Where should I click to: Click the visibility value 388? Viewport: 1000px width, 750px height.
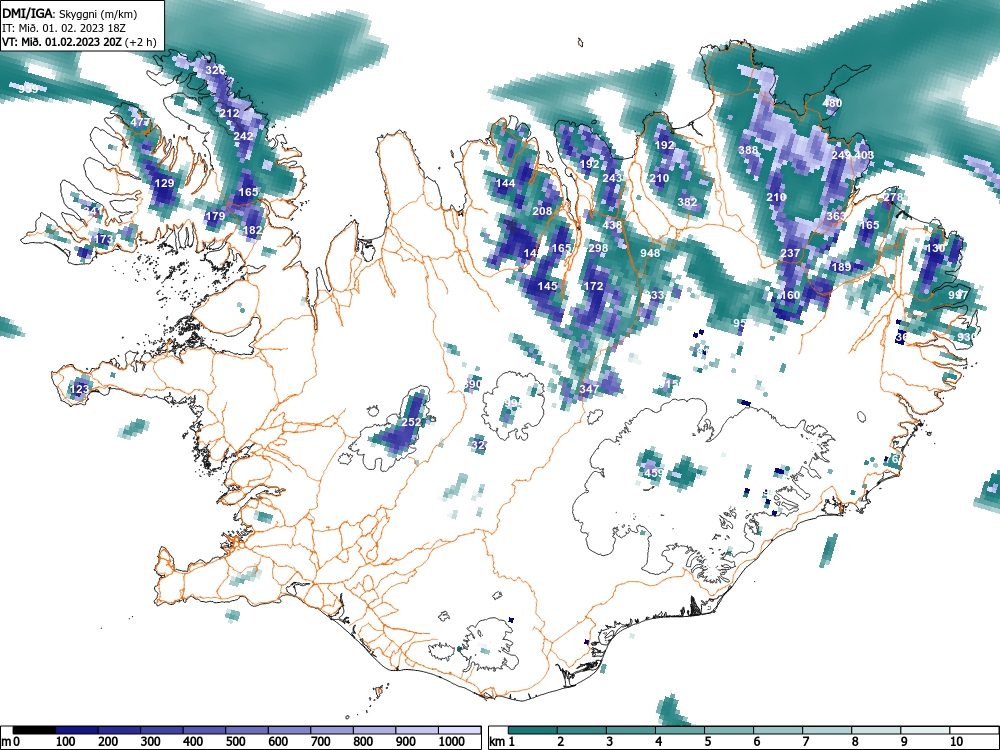(x=748, y=151)
